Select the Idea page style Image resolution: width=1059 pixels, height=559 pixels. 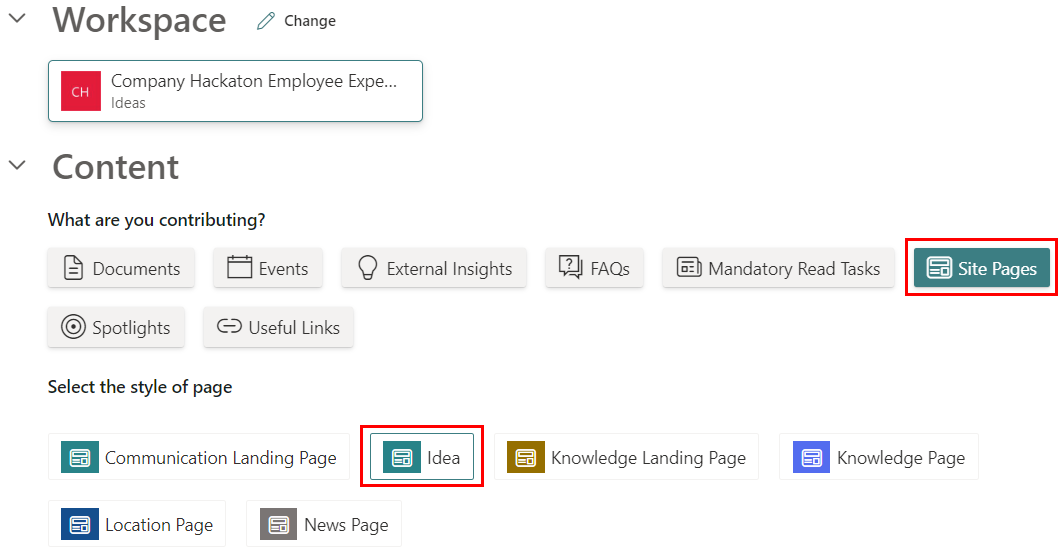[422, 457]
